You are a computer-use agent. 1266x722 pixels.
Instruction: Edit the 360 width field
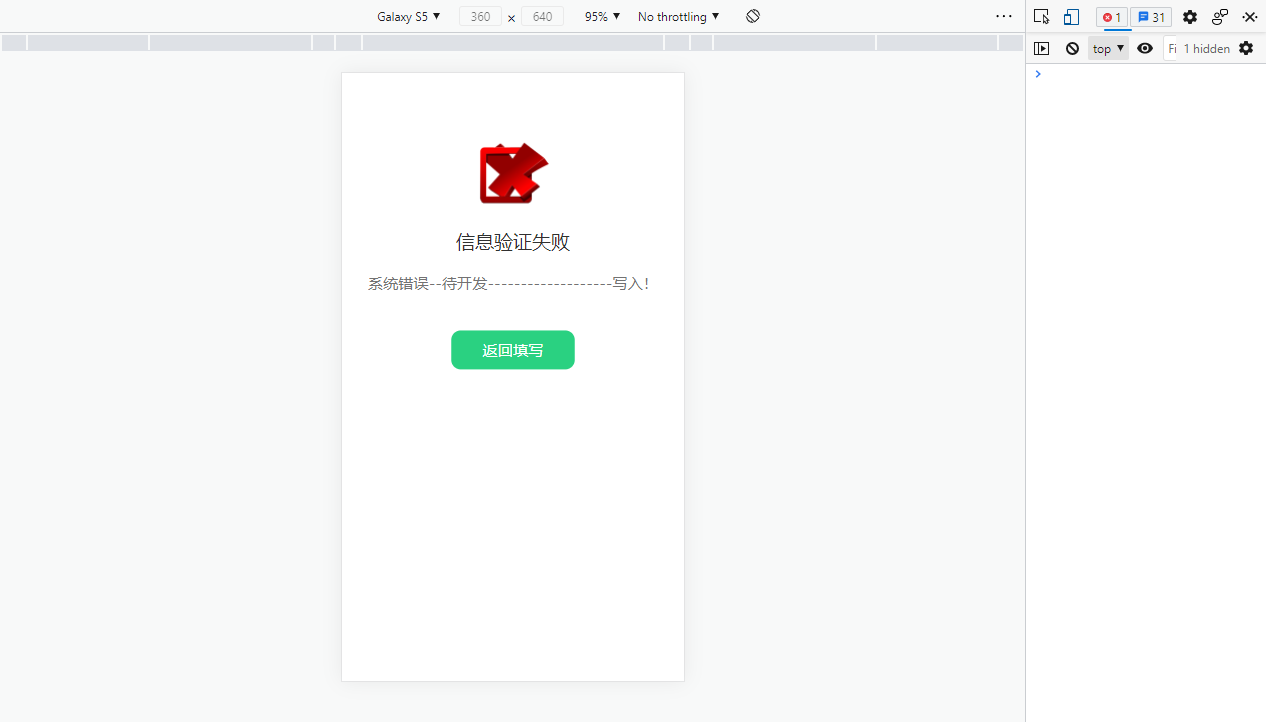click(480, 17)
